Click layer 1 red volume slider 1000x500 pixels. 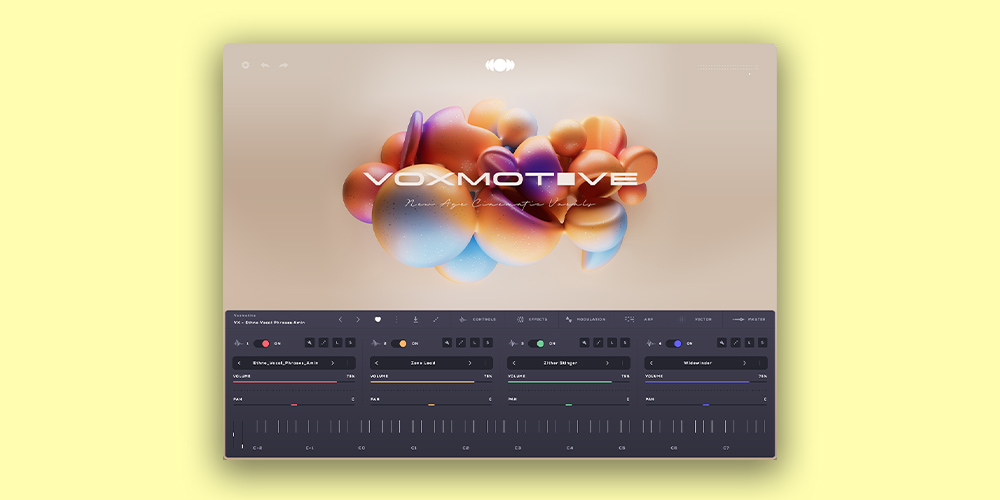pos(294,382)
